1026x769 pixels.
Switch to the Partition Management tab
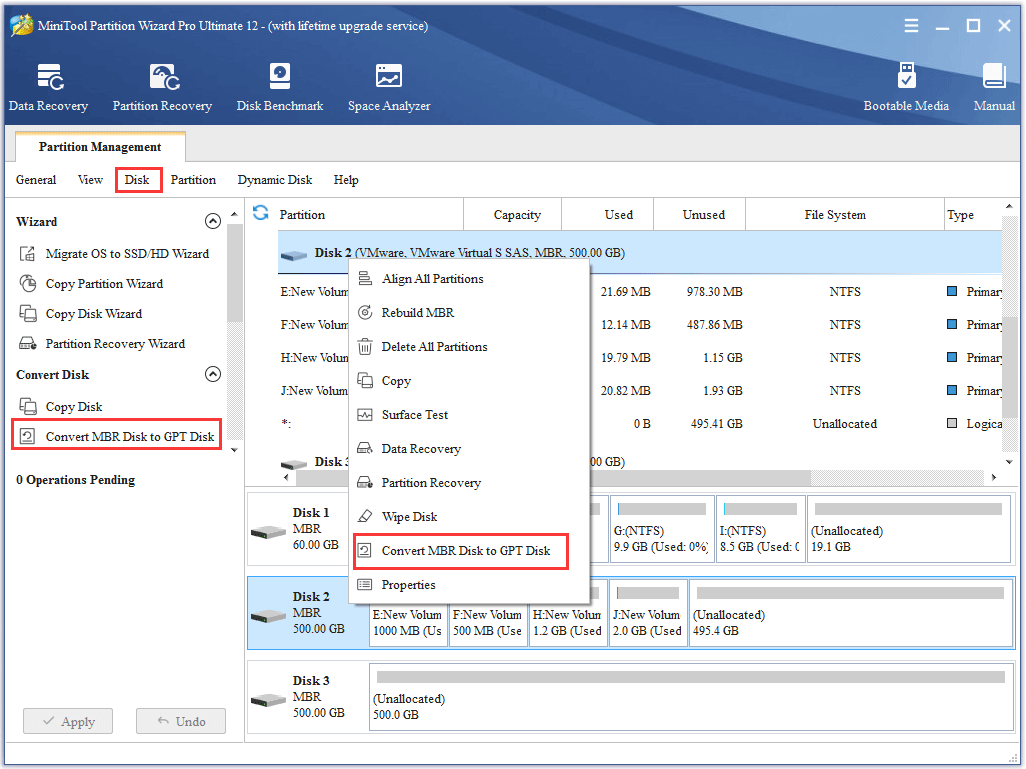pyautogui.click(x=99, y=146)
